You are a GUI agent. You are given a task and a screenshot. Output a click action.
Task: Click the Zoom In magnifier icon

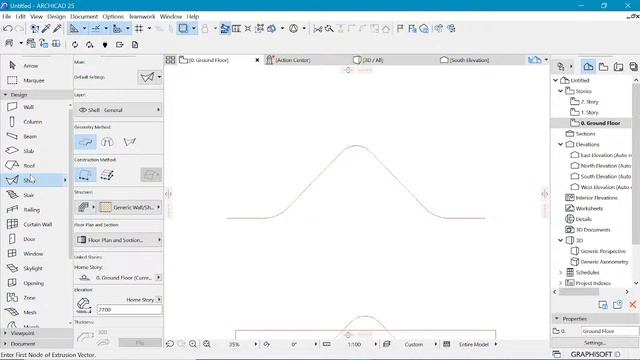(x=193, y=344)
